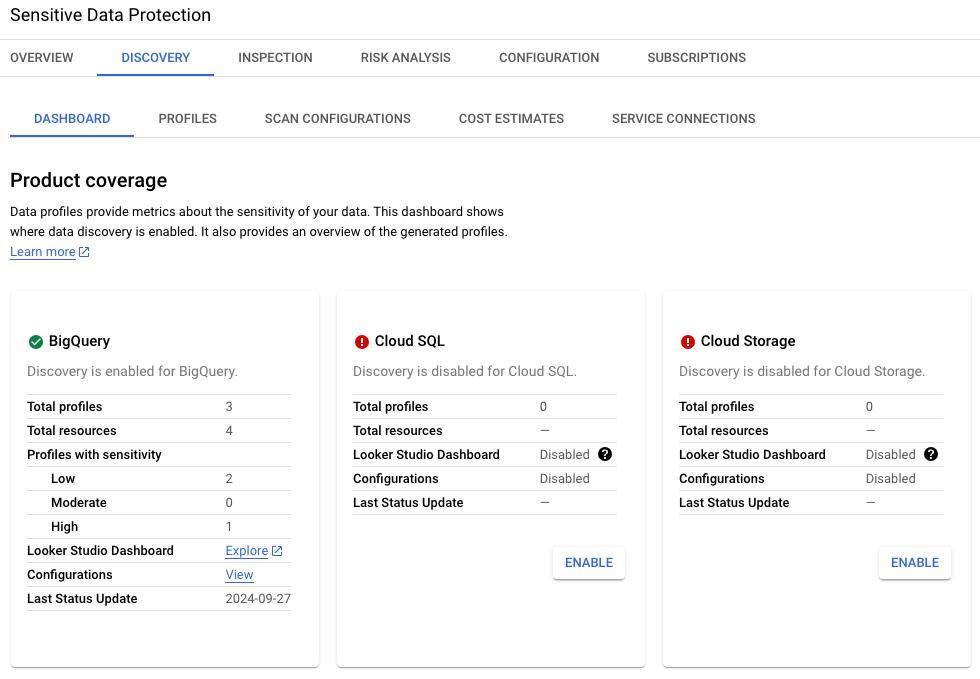Screen dimensions: 980x679
Task: Open help tooltip for Cloud SQL Looker Studio Dashboard
Action: [x=604, y=455]
